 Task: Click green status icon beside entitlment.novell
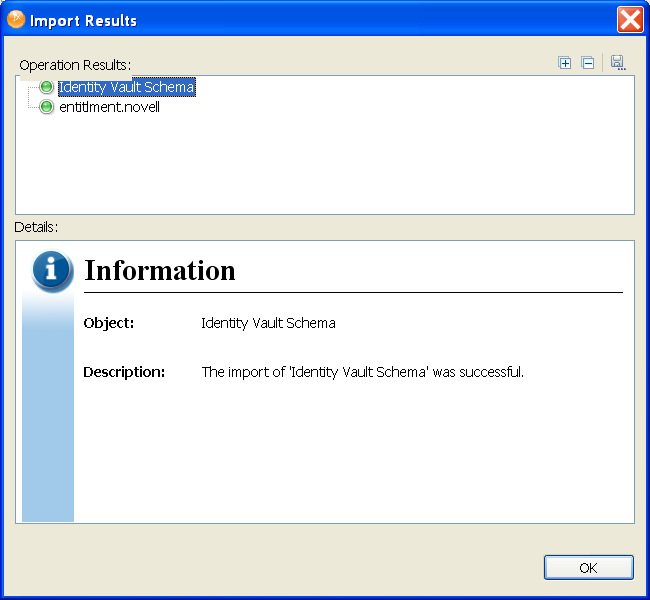(46, 107)
